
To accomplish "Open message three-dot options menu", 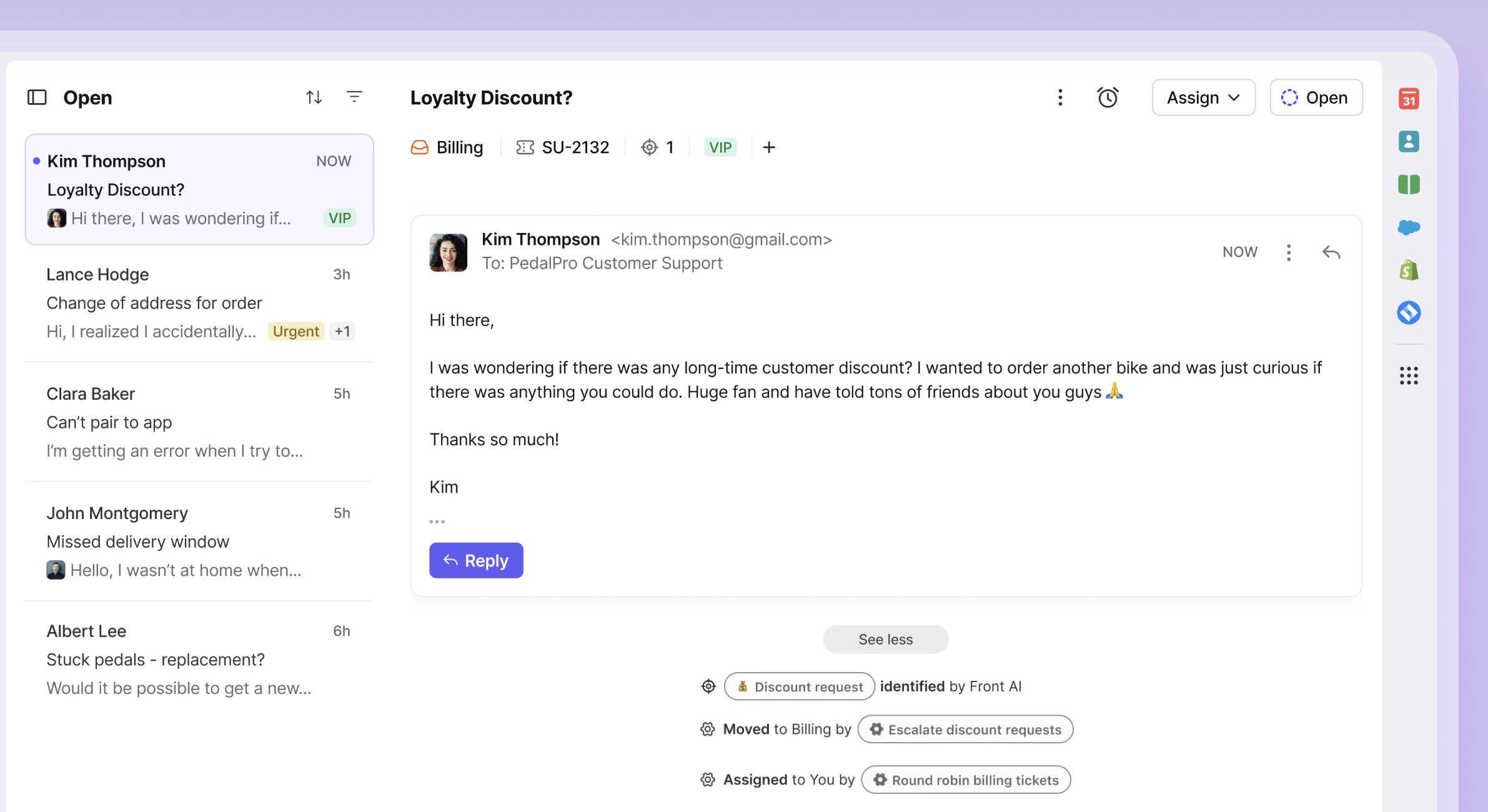I will 1288,252.
